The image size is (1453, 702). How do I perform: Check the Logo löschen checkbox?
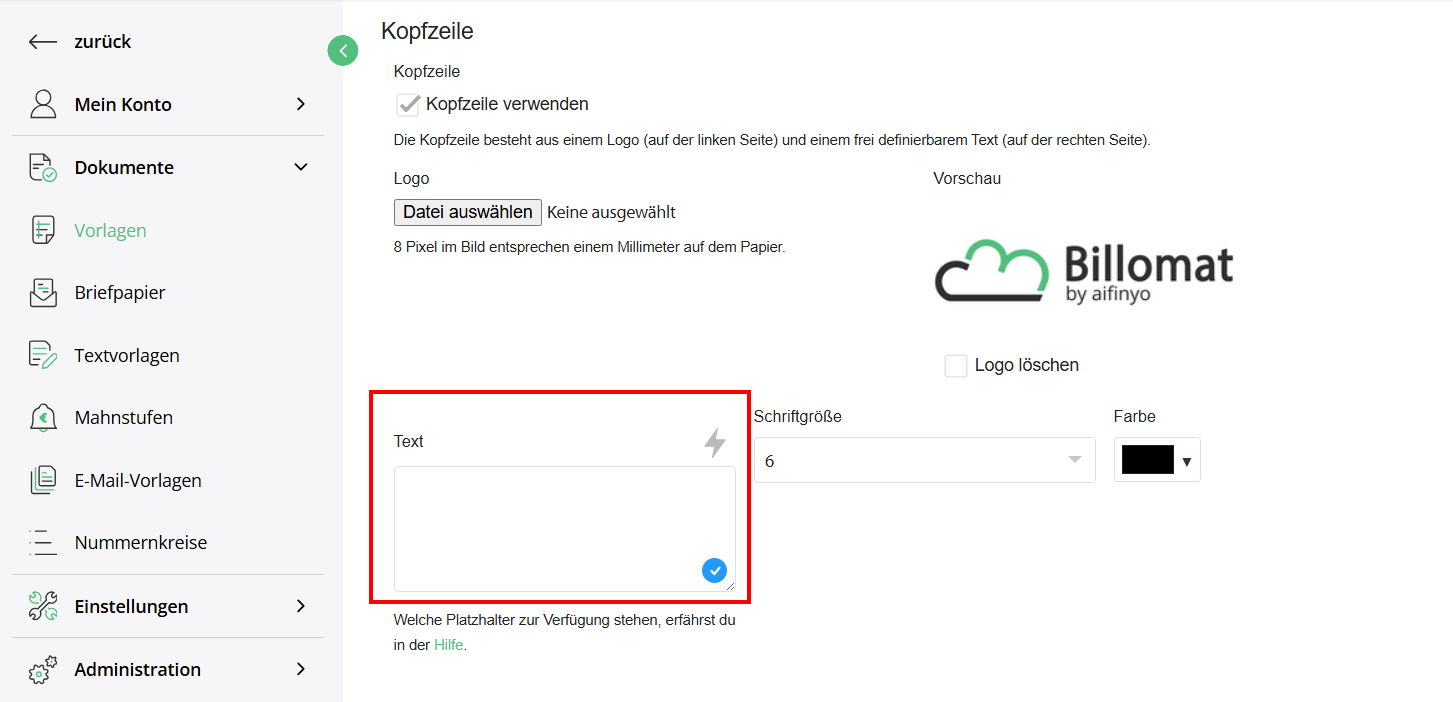coord(956,365)
